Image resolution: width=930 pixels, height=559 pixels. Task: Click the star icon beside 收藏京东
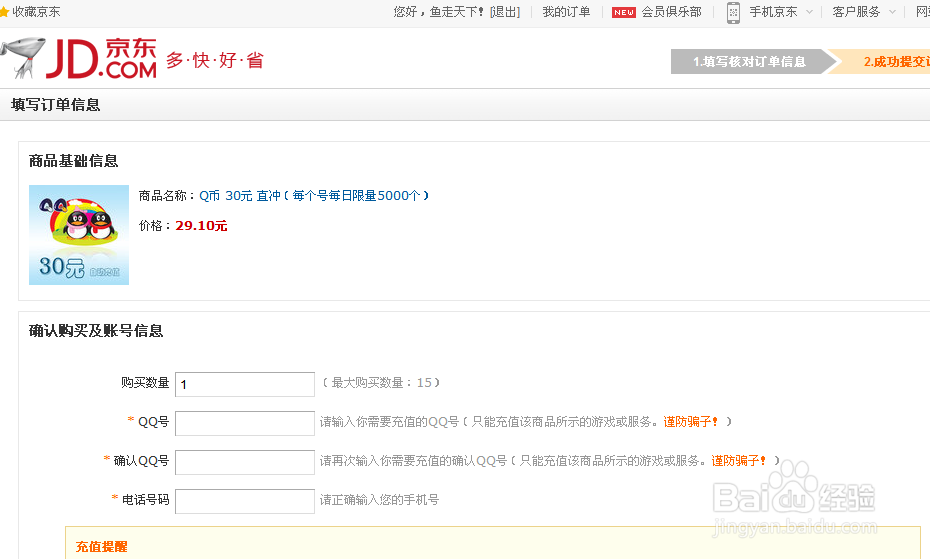pos(4,12)
